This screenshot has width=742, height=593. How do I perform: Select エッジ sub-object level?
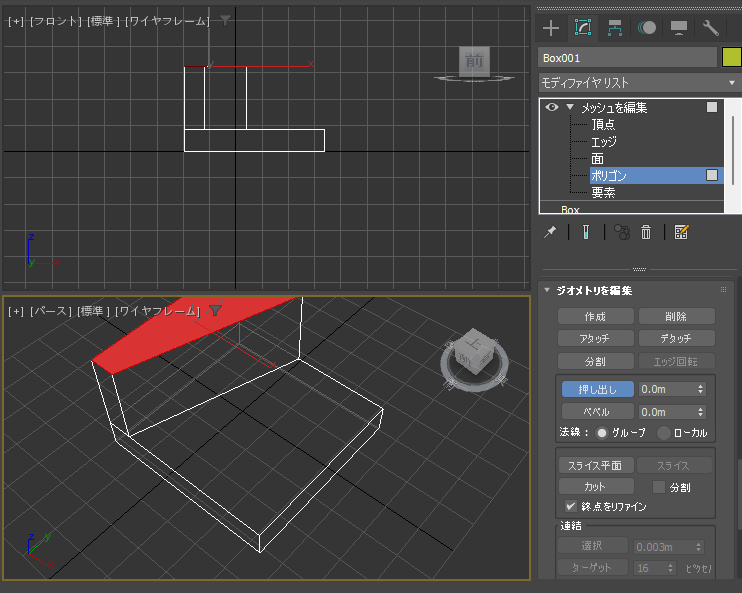[604, 142]
